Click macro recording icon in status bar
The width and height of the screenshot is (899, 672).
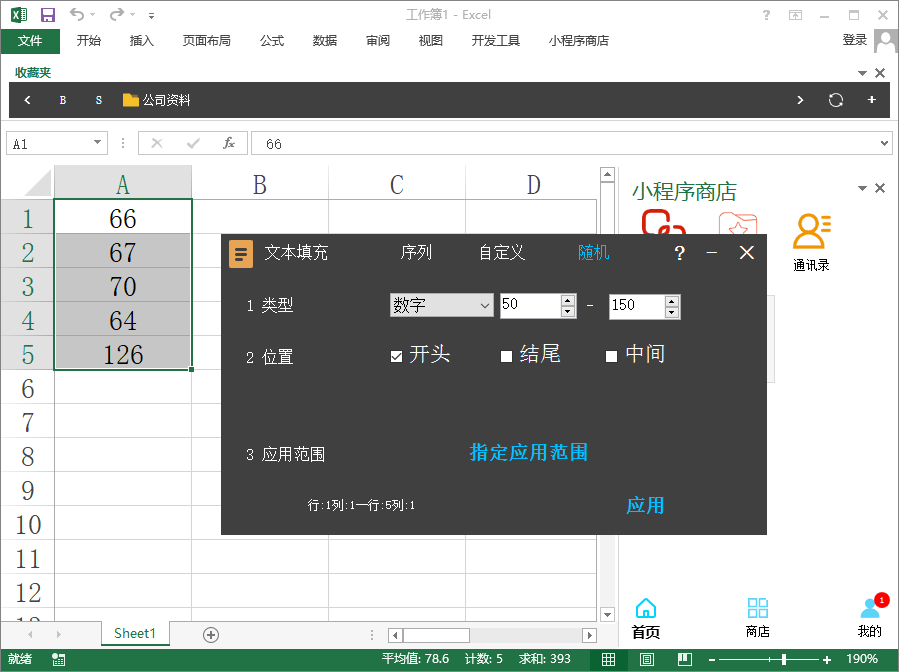(58, 659)
